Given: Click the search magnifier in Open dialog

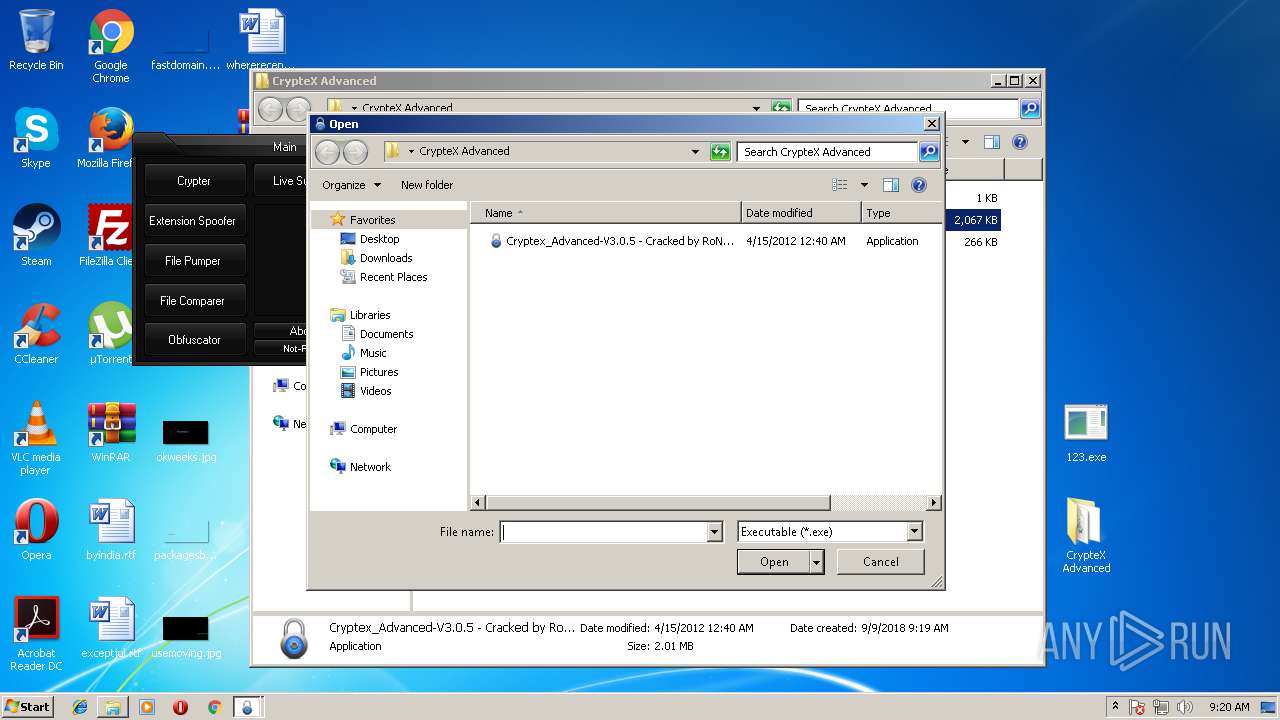Looking at the screenshot, I should [x=929, y=152].
